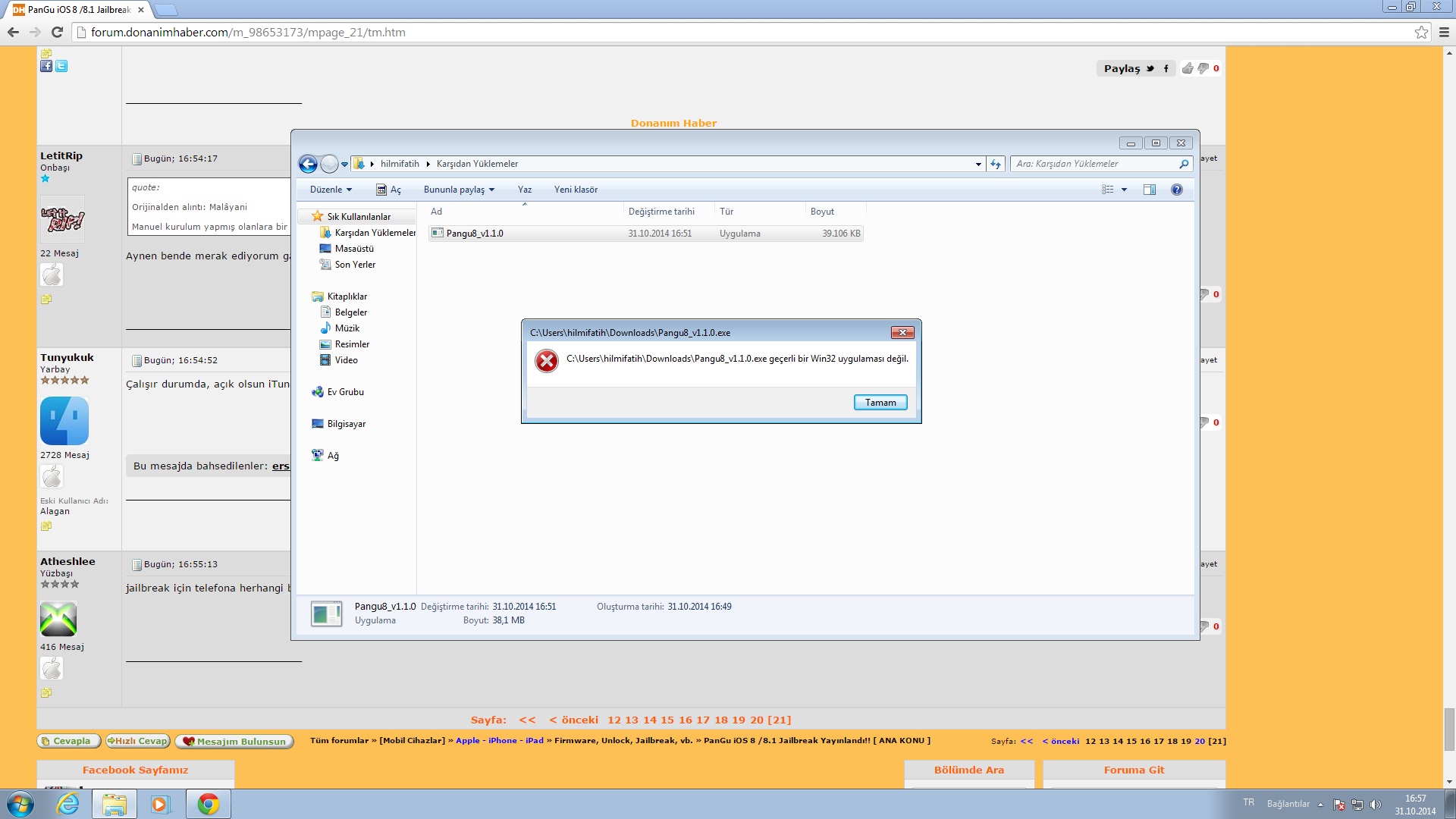
Task: Click Facebook share icon on forum
Action: click(46, 66)
